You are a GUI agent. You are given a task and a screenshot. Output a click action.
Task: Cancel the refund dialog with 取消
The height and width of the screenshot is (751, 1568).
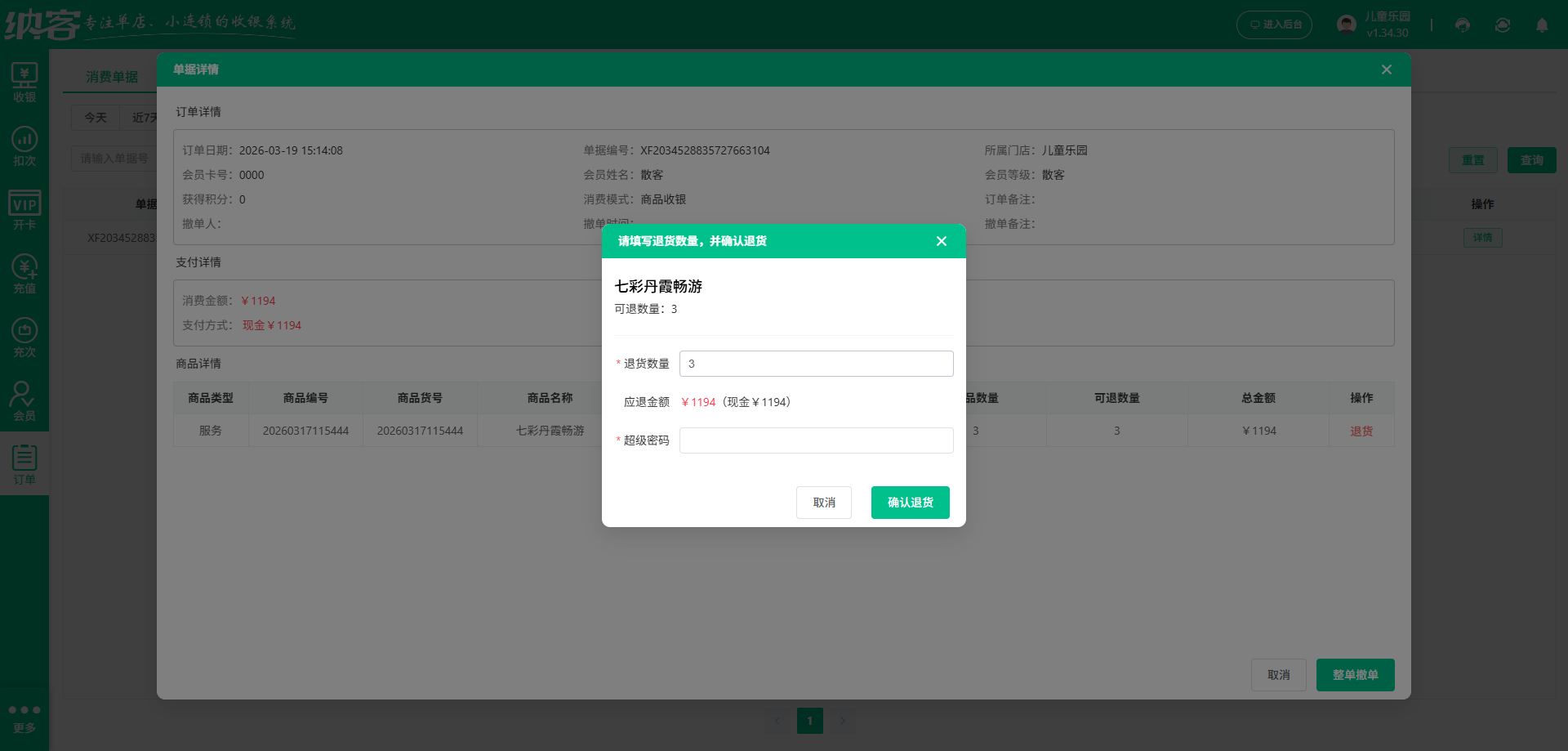823,503
